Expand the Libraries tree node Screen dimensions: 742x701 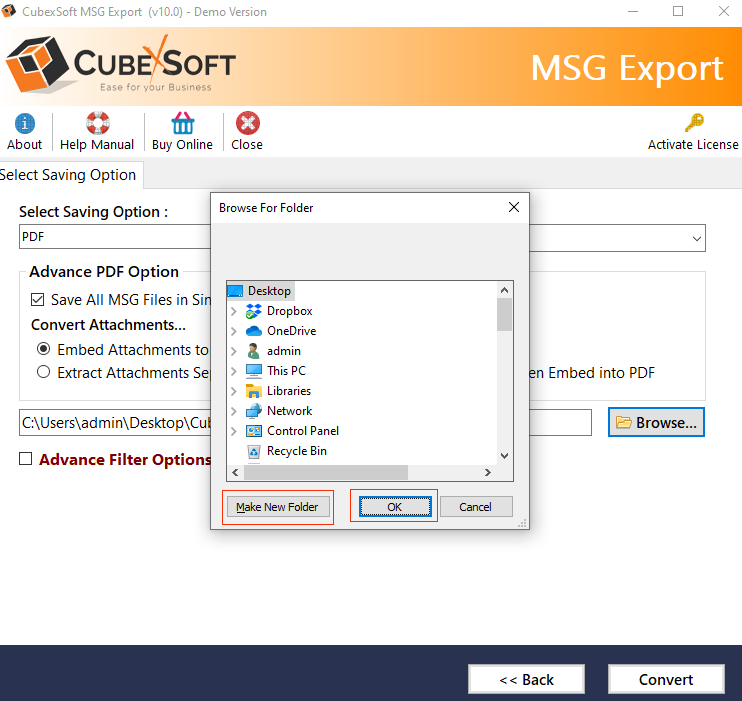[234, 391]
